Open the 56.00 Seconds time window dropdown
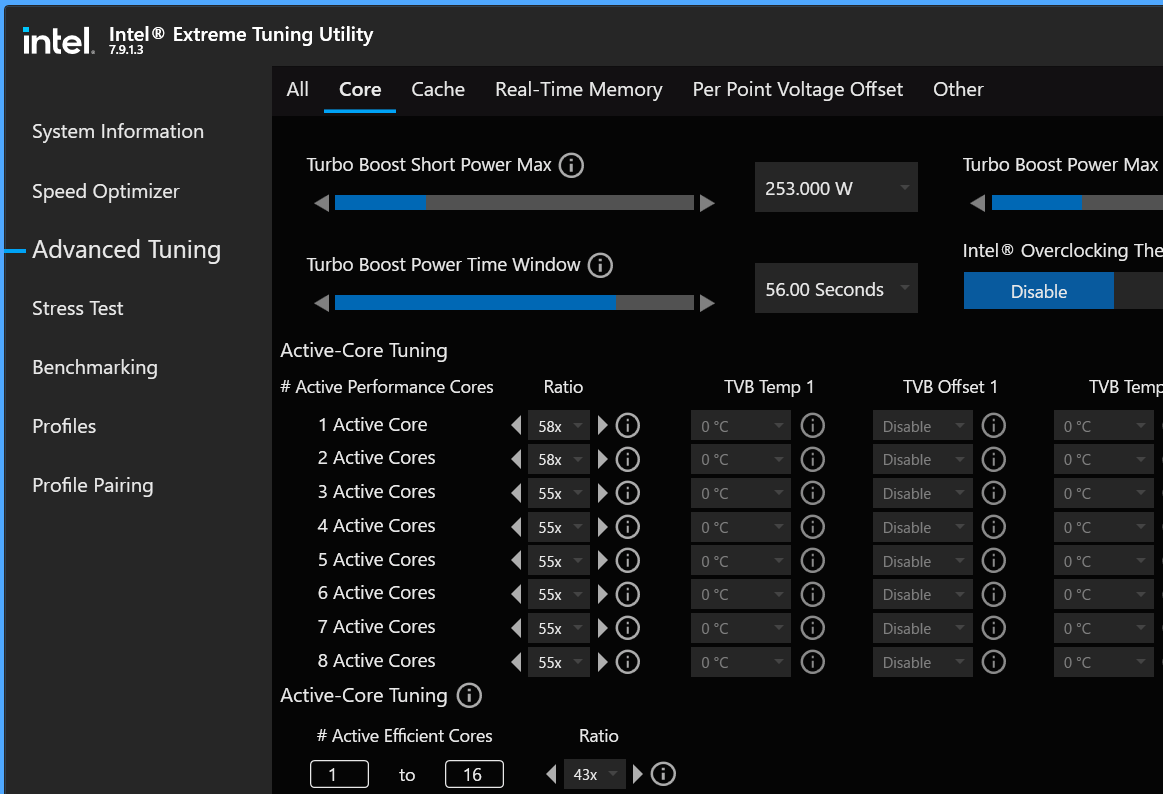Screen dimensions: 1163x794 [836, 289]
